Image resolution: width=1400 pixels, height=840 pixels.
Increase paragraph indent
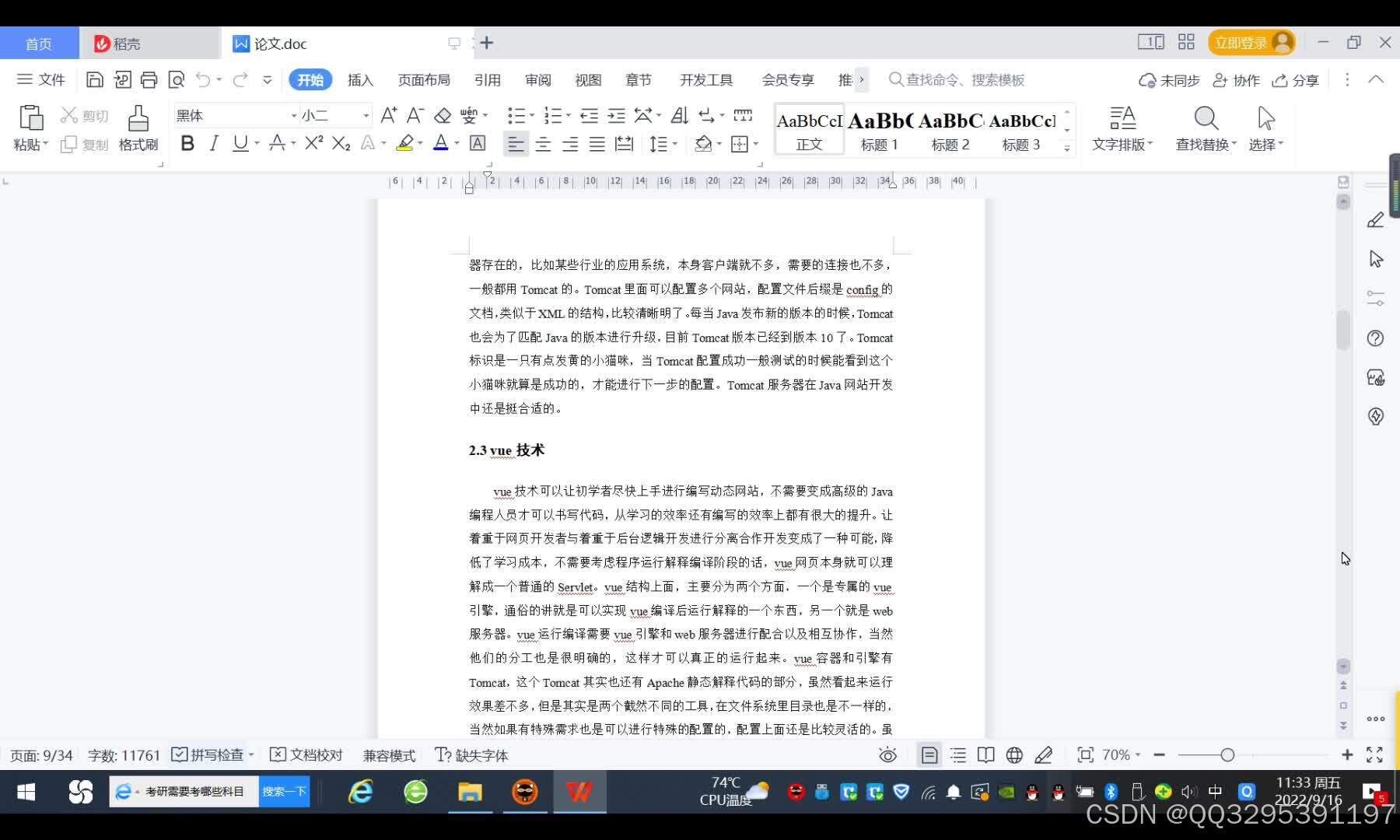[x=616, y=115]
